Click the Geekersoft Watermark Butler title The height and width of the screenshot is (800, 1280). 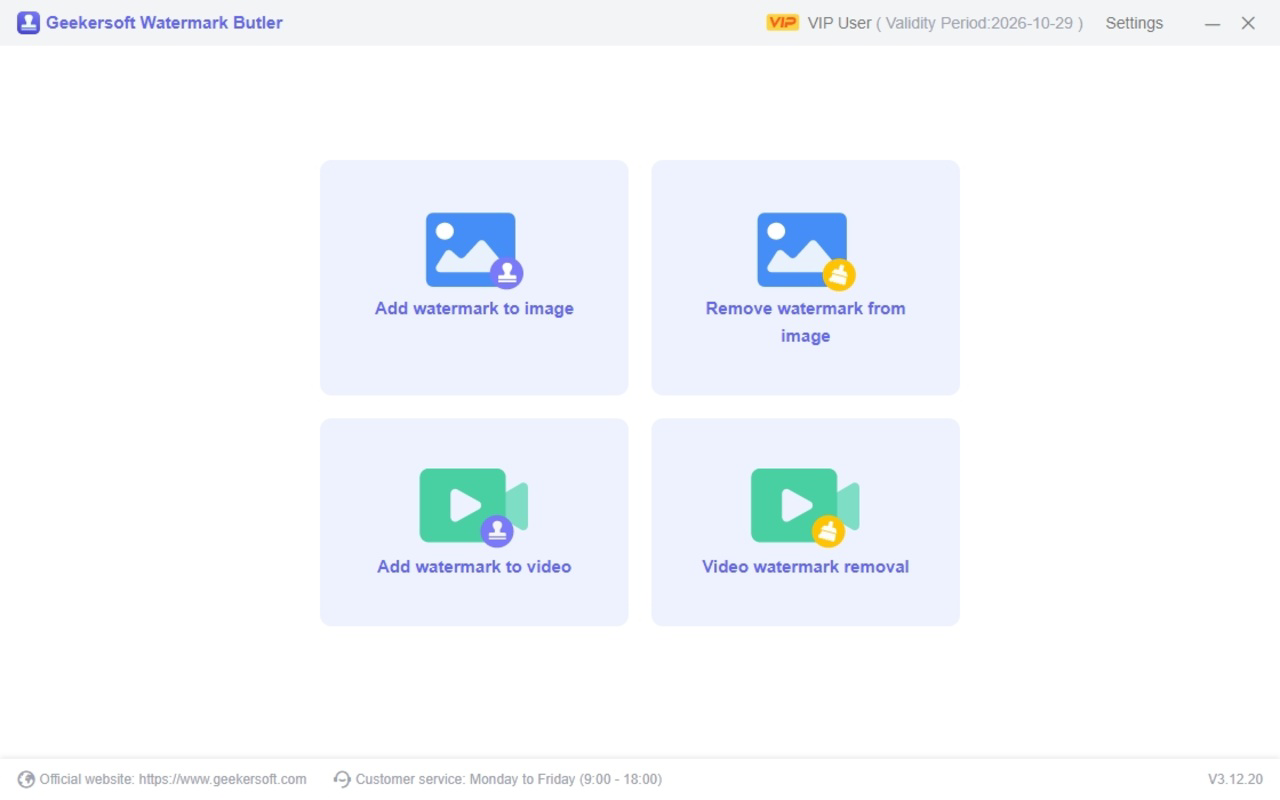[x=163, y=22]
